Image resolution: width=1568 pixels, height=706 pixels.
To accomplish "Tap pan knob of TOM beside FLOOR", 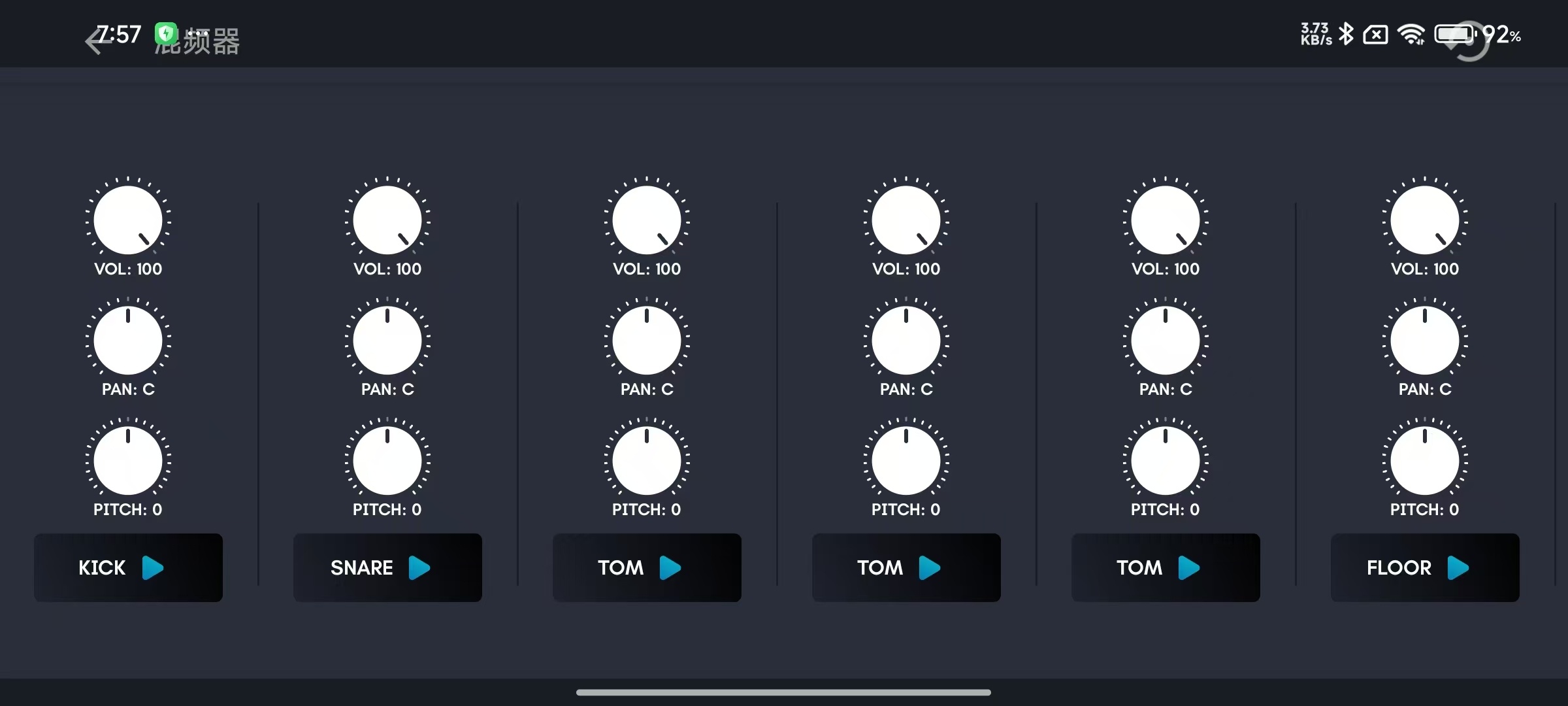I will tap(1166, 340).
